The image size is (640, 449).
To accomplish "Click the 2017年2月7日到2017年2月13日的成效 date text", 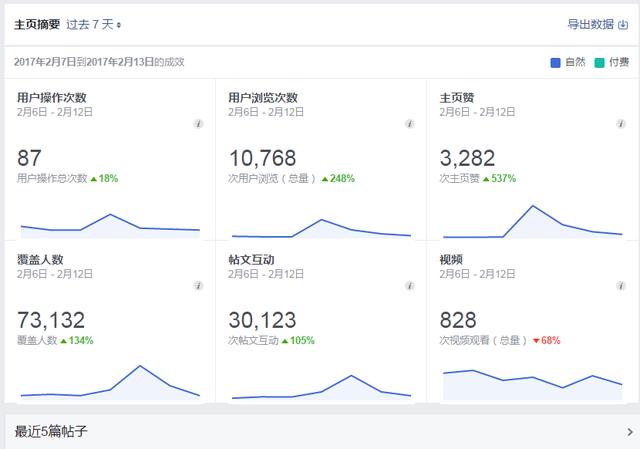I will (x=99, y=62).
